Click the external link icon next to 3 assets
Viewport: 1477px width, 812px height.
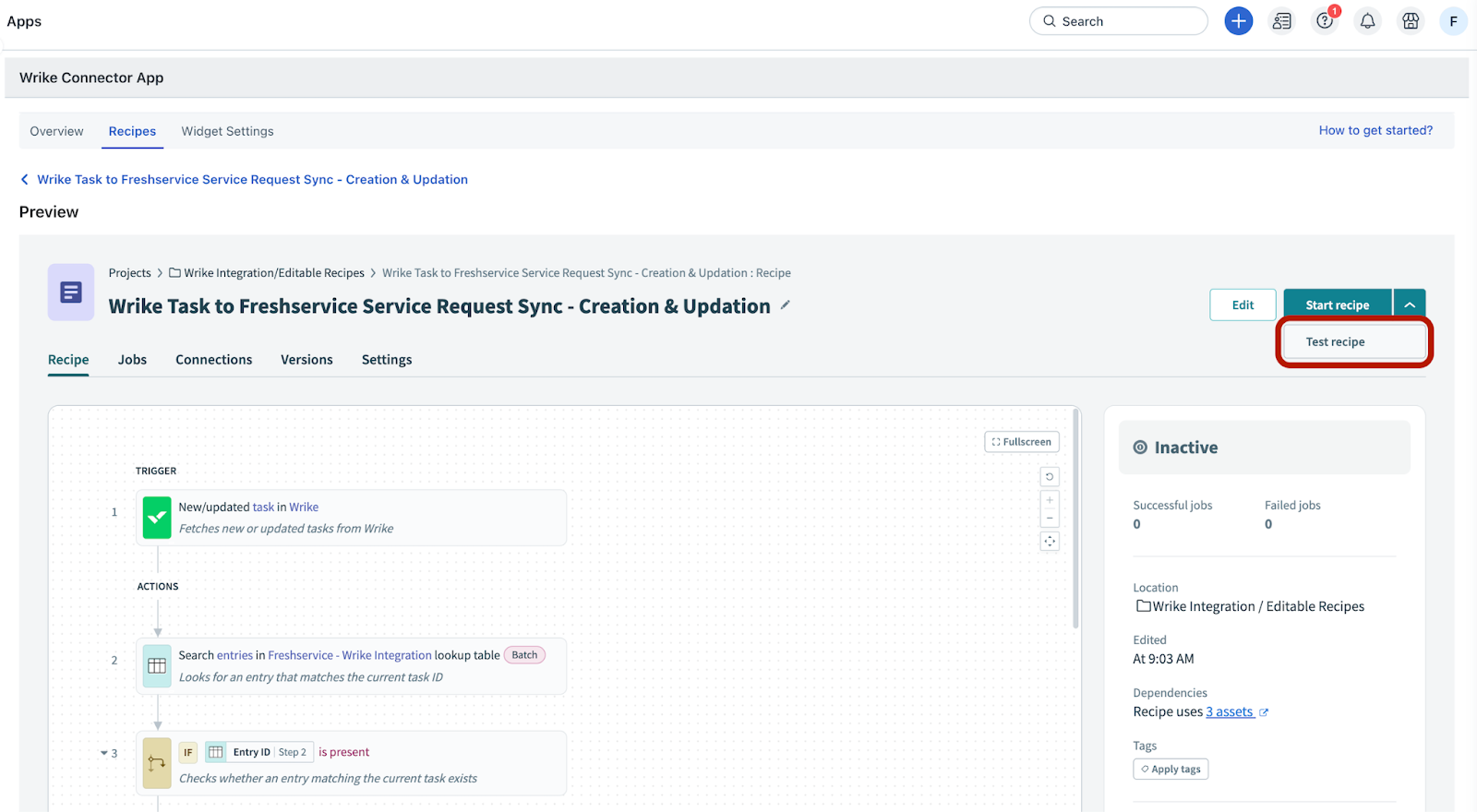tap(1264, 712)
